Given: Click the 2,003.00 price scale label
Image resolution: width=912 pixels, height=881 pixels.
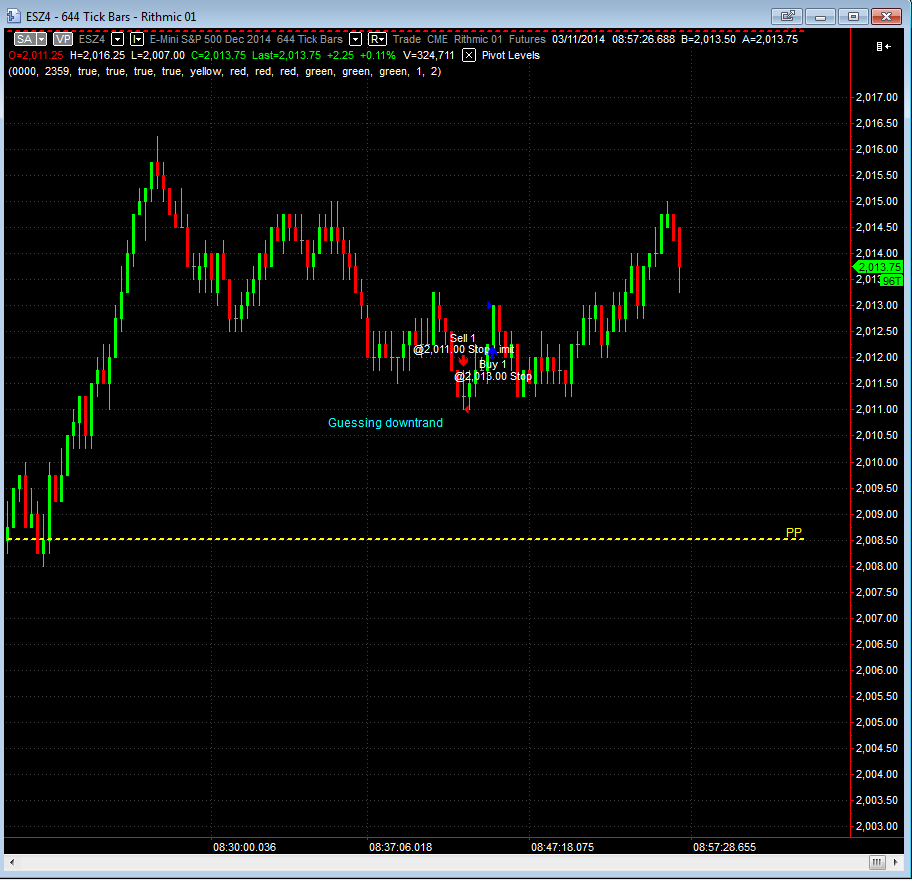Looking at the screenshot, I should (877, 826).
